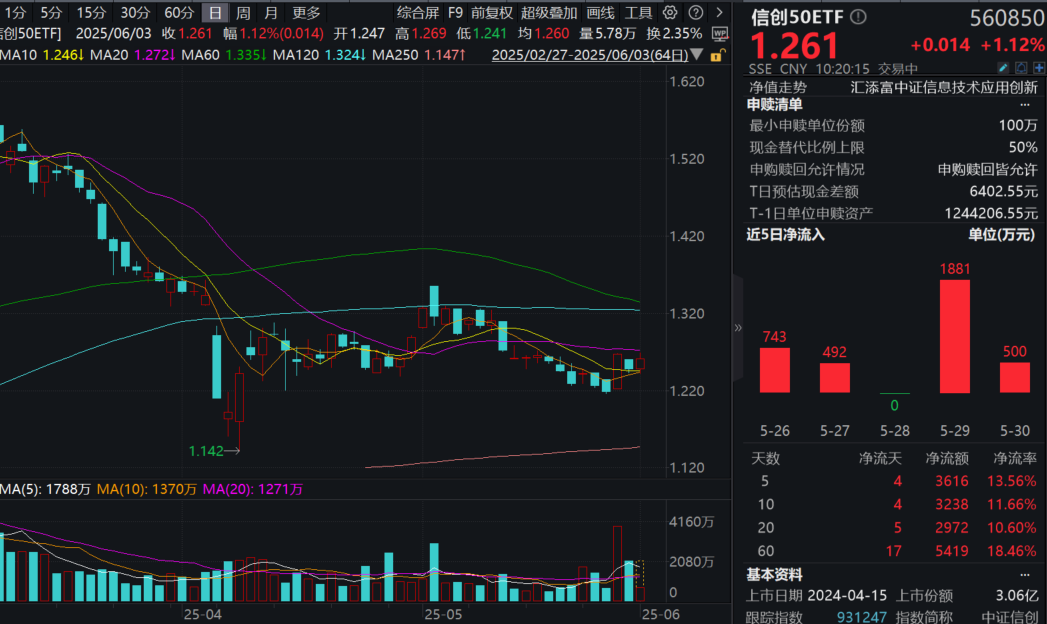1047x624 pixels.
Task: Enable 超级叠加 overlay mode
Action: click(x=550, y=13)
